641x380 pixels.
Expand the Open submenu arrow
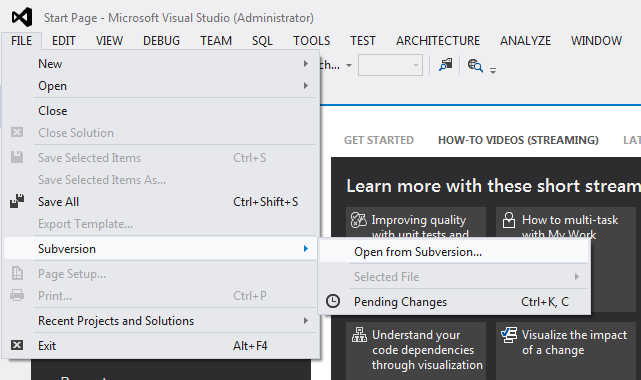(x=305, y=86)
